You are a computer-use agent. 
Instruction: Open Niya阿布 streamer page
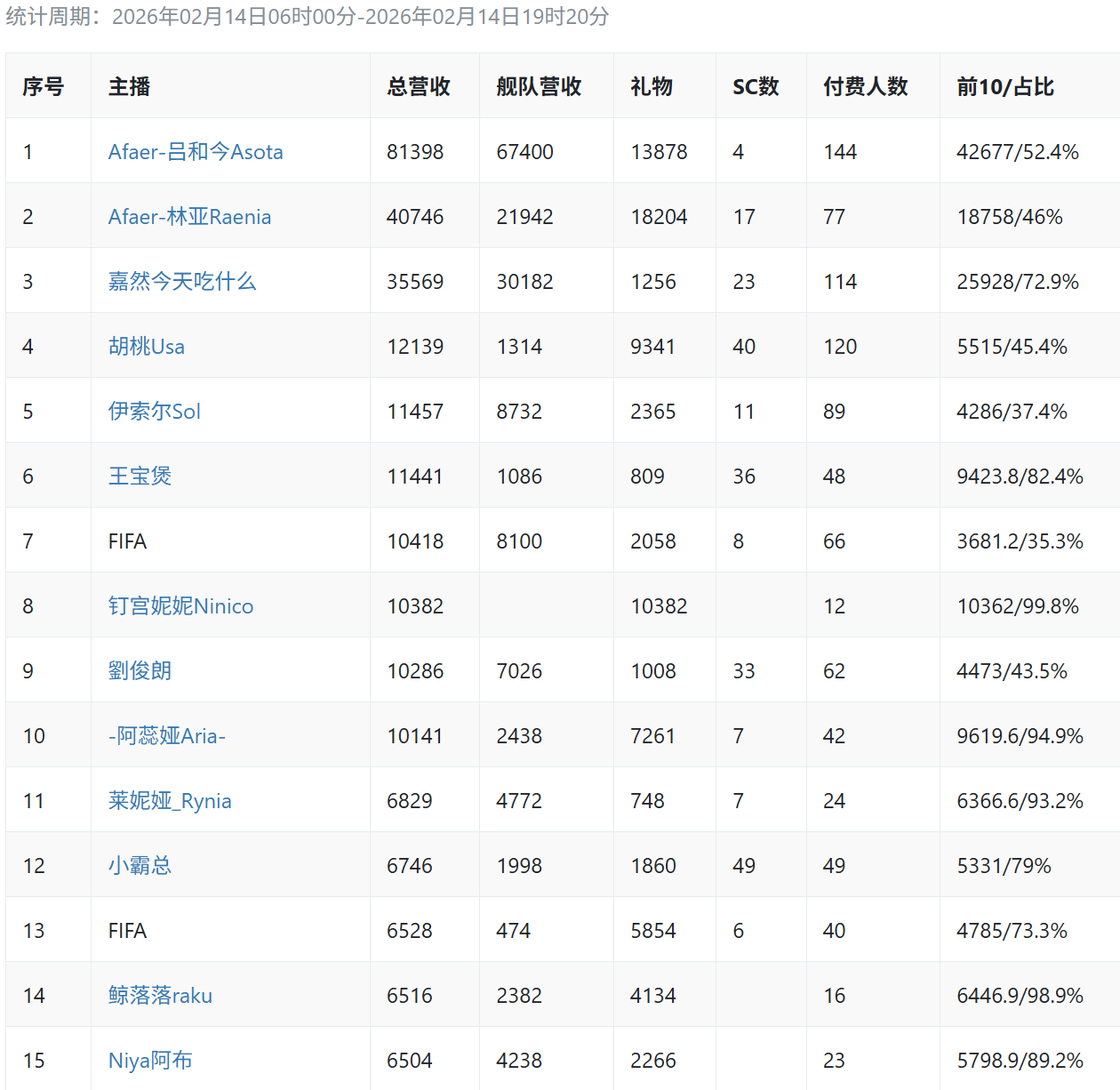150,1061
